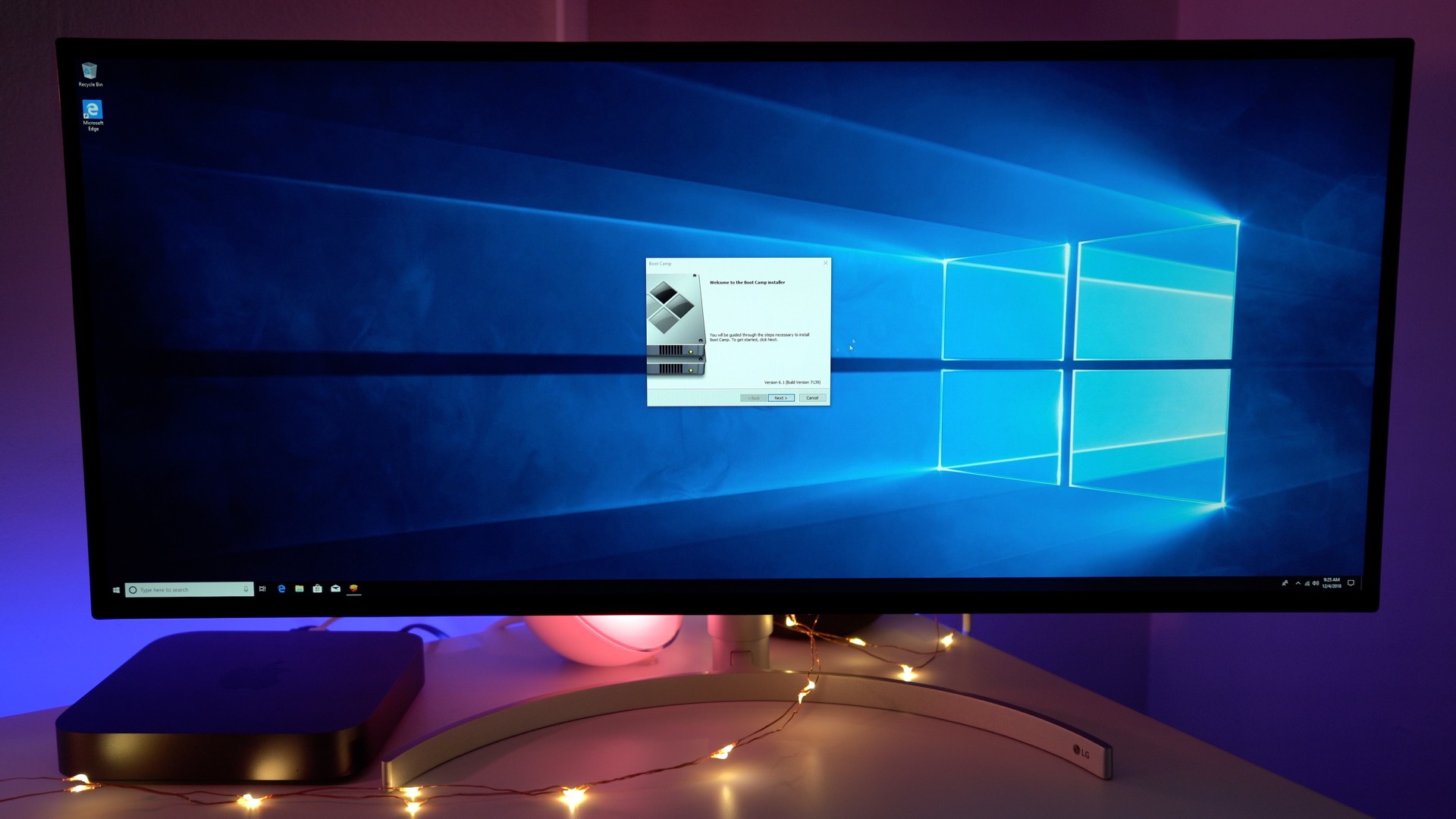The height and width of the screenshot is (819, 1456).
Task: Open volume control in system tray
Action: coord(1315,584)
